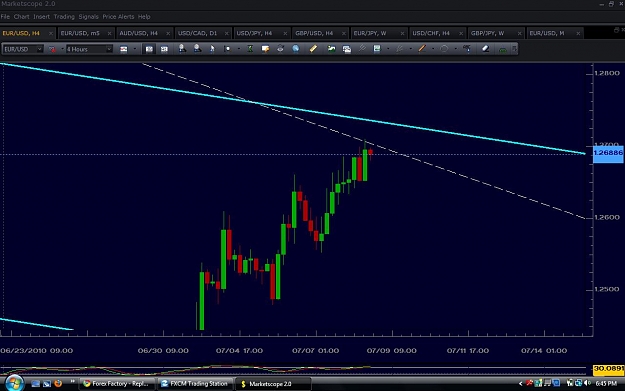Click the save template icon
Screen dimensions: 625x391
(377, 49)
